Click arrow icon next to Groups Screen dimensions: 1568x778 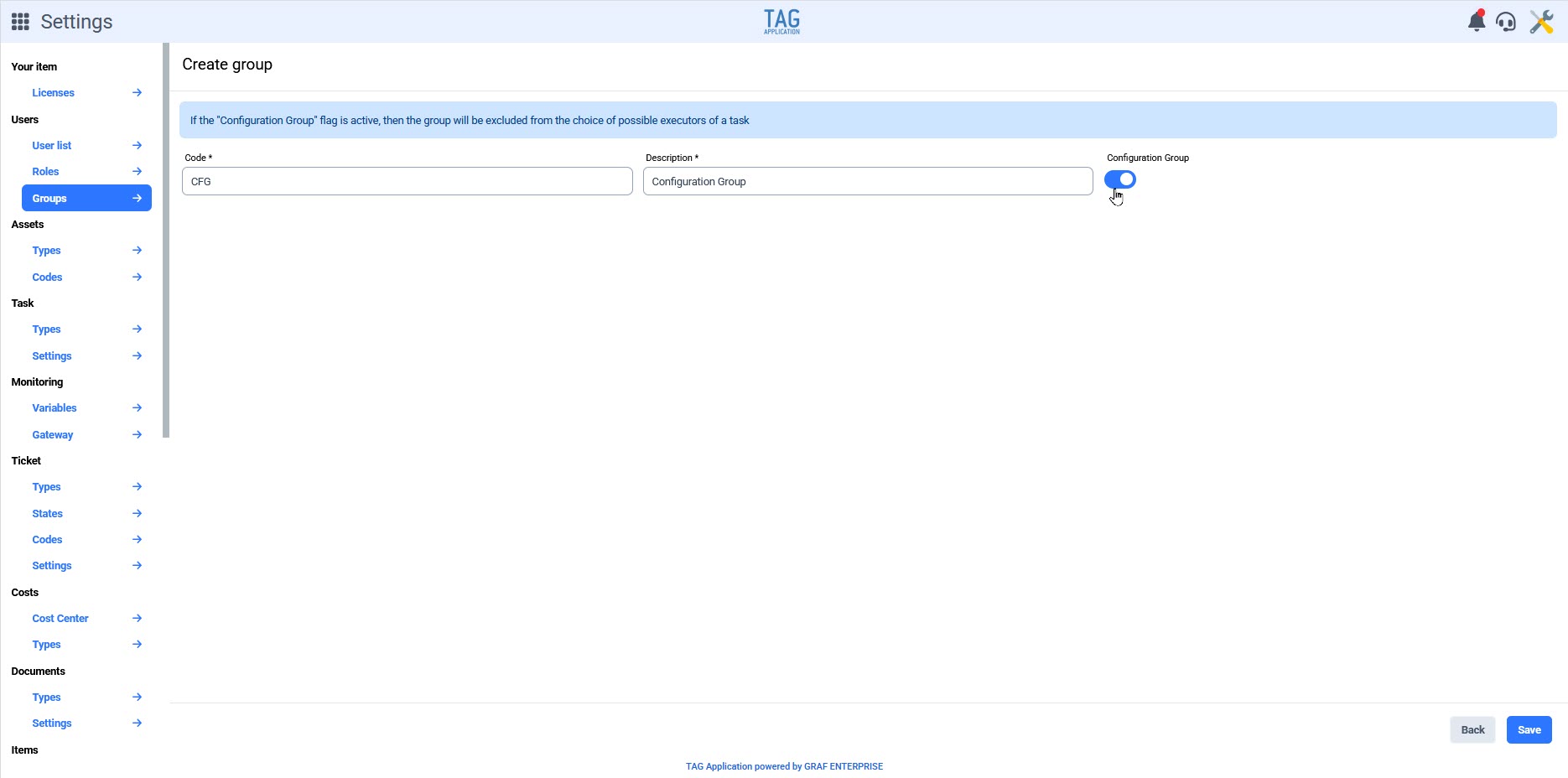[137, 198]
